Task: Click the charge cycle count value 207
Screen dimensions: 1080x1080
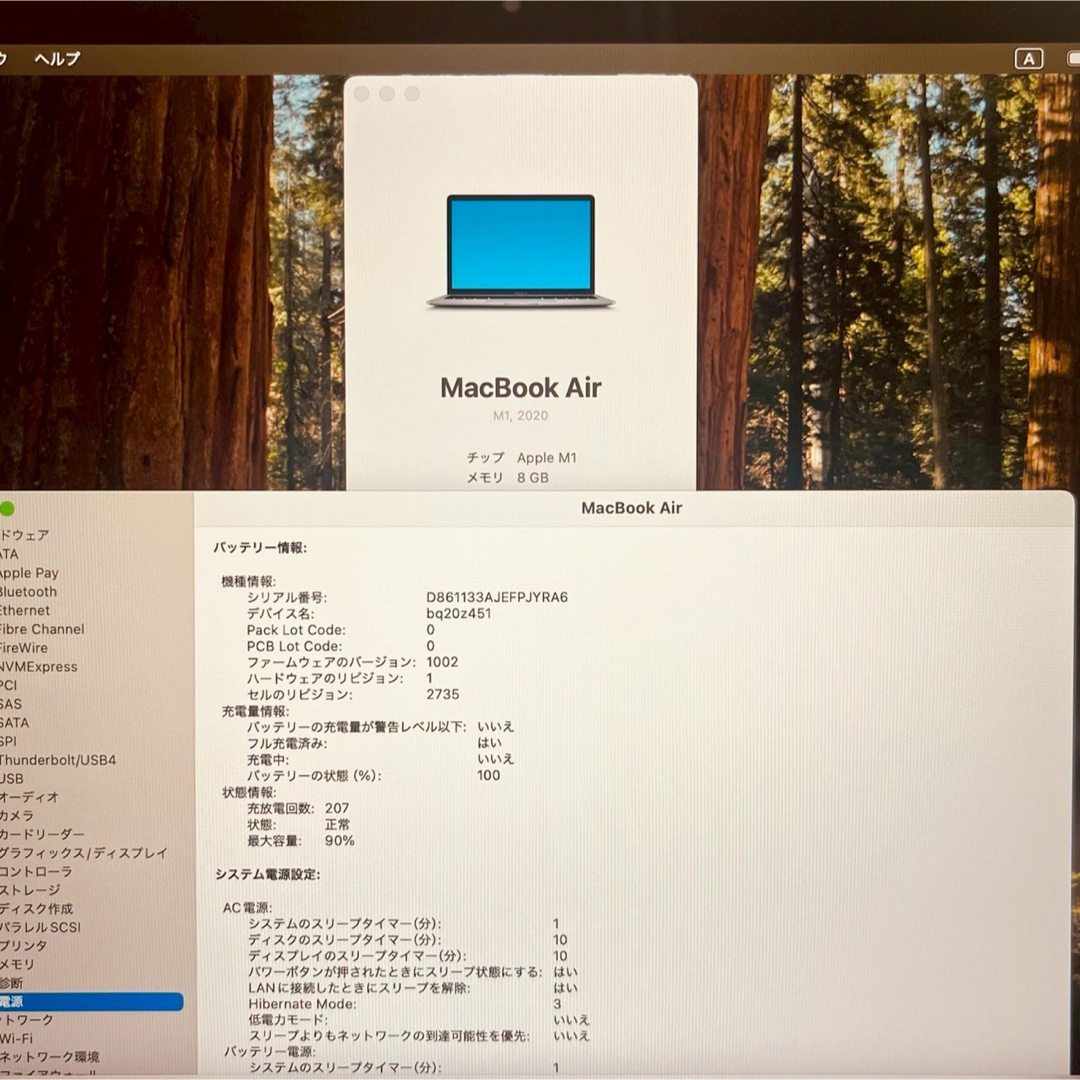Action: (x=337, y=808)
